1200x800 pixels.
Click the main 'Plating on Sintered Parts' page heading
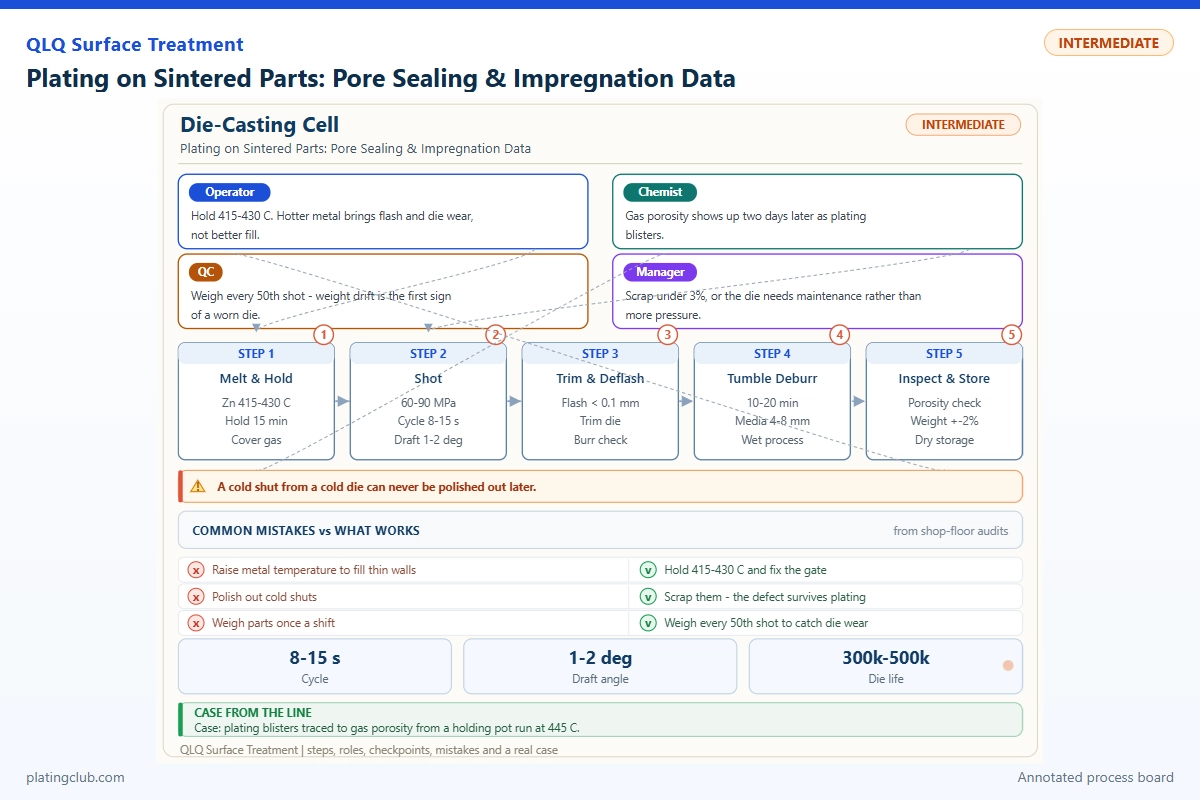coord(381,78)
